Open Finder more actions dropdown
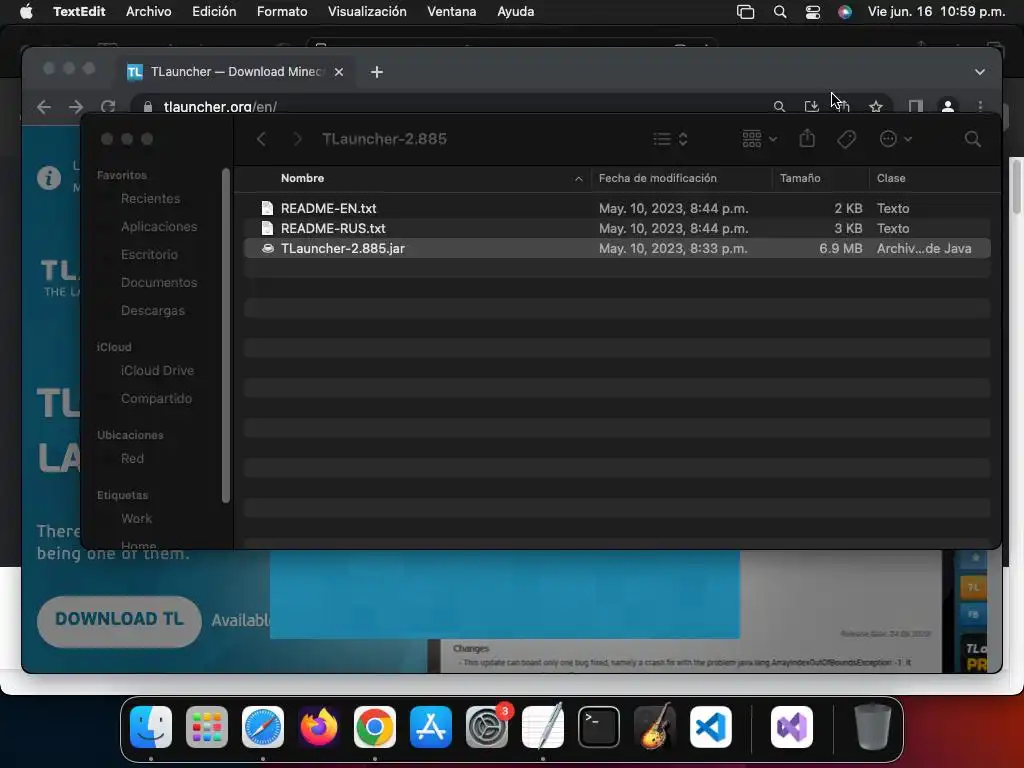The width and height of the screenshot is (1024, 768). pos(895,139)
